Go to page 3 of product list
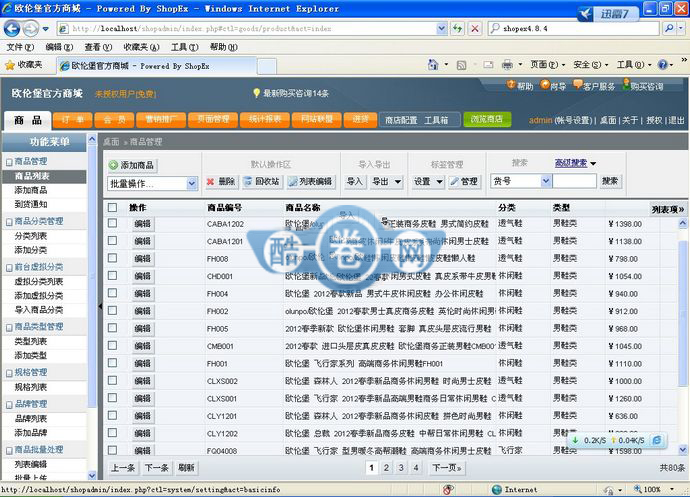The width and height of the screenshot is (690, 497). click(x=401, y=468)
